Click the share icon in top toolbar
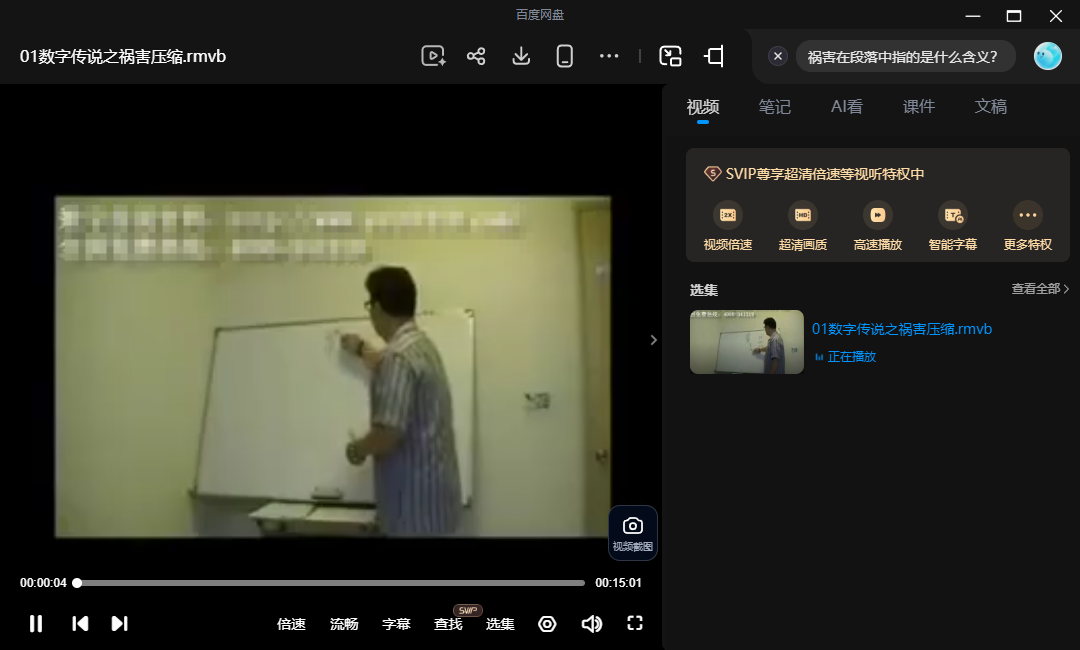 coord(476,56)
